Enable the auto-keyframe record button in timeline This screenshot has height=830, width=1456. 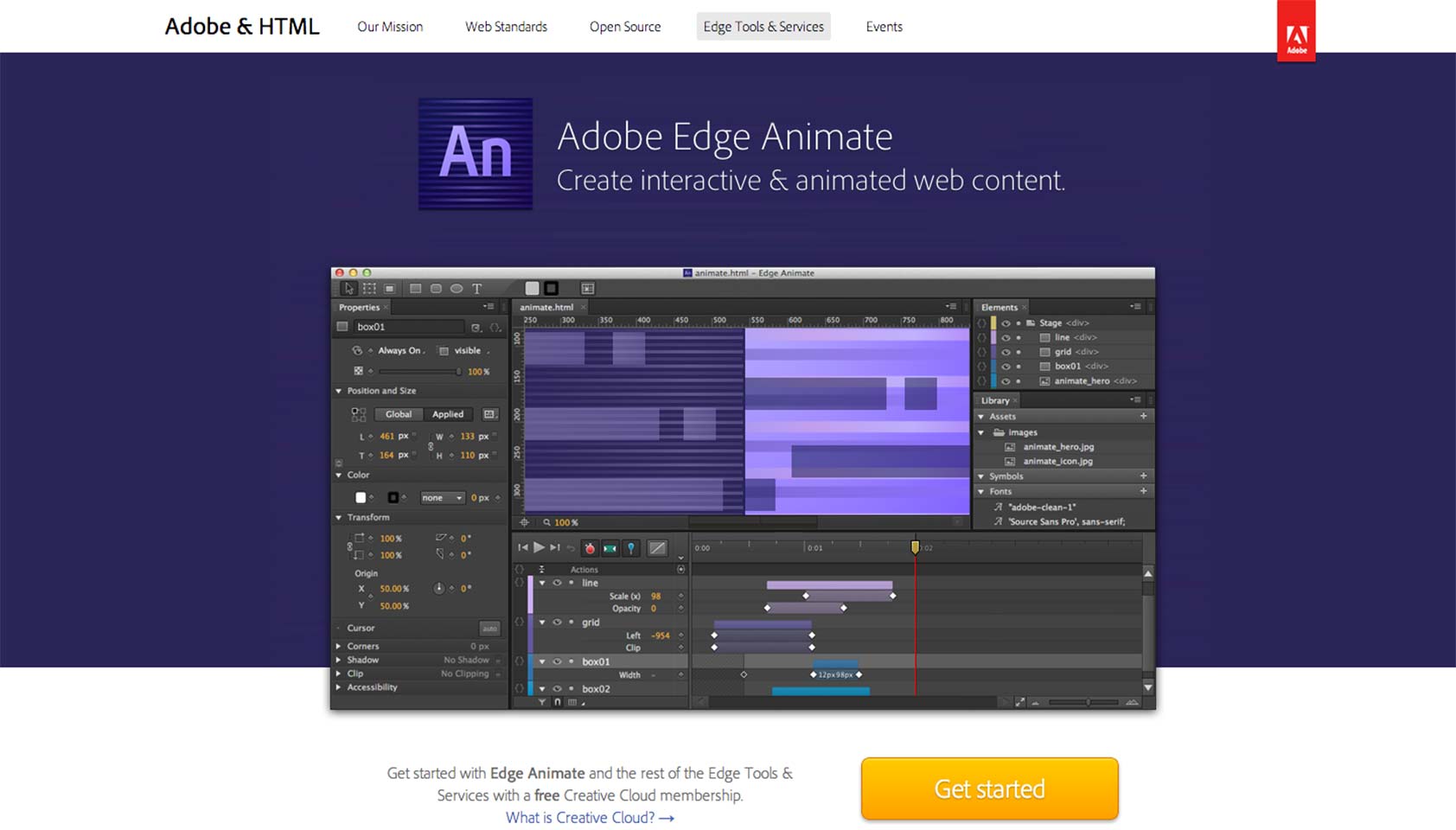point(589,547)
